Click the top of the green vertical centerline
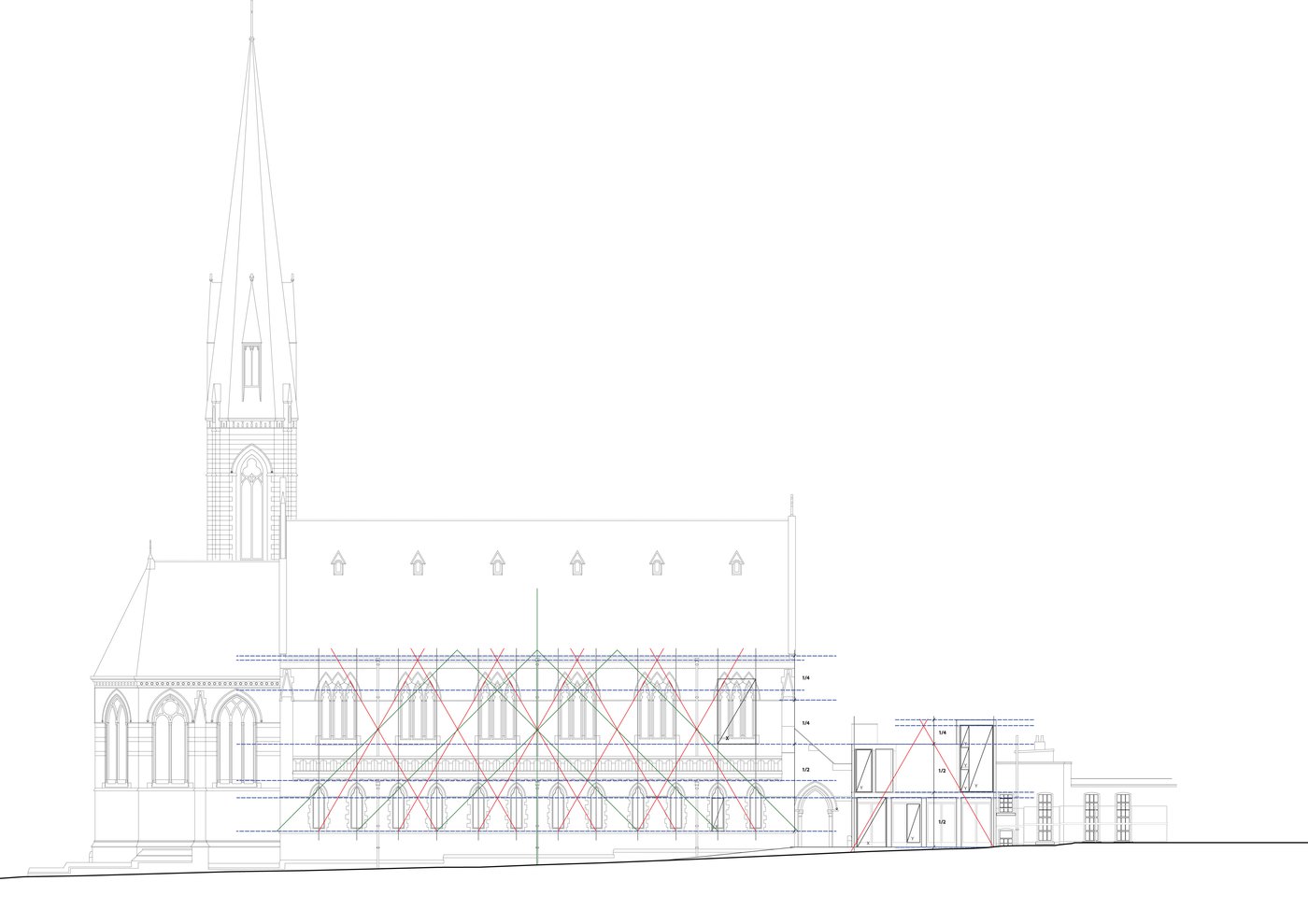This screenshot has width=1308, height=924. pos(538,592)
